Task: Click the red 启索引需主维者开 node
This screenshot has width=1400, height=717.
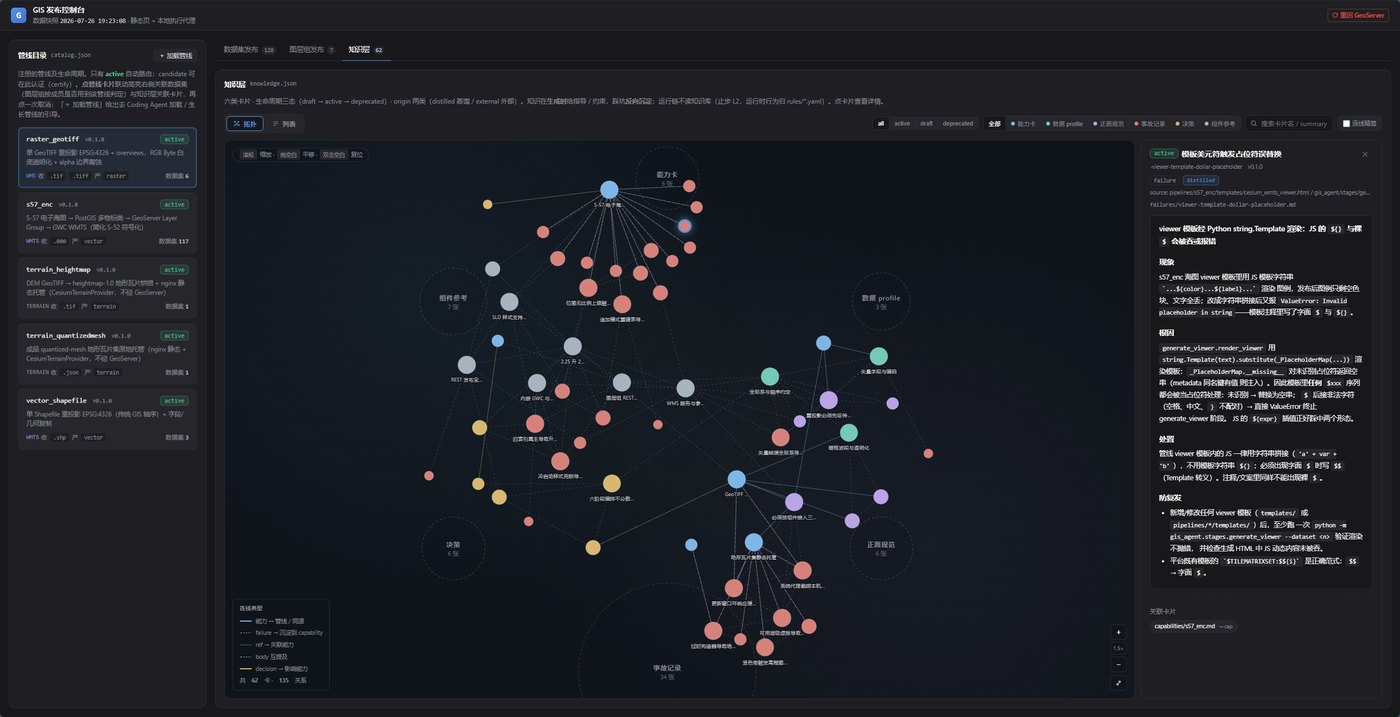Action: pos(535,424)
